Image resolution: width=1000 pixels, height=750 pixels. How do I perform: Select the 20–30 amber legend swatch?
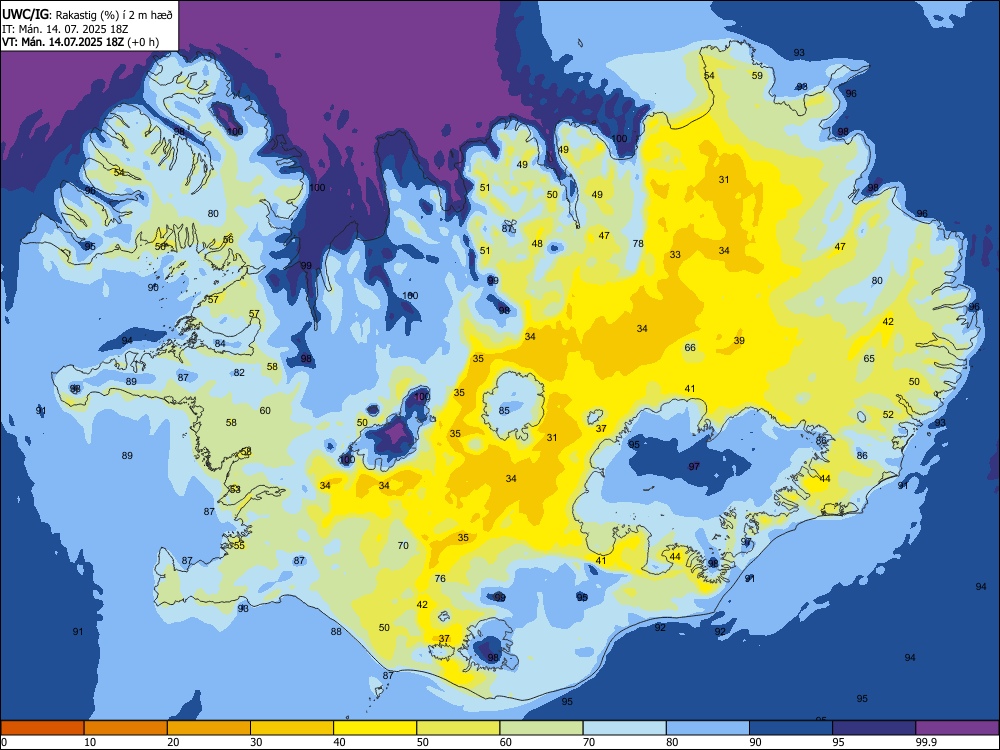point(209,728)
